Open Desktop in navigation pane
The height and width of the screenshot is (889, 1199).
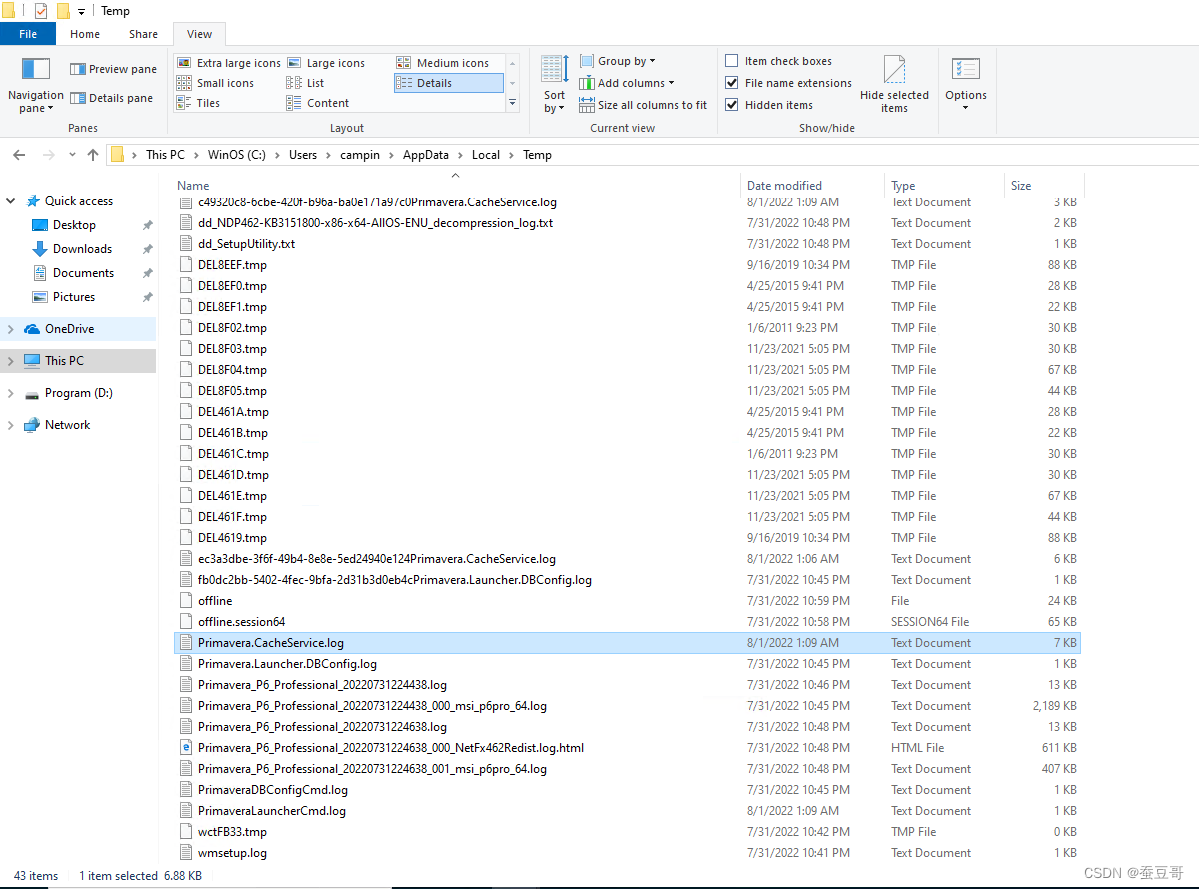[x=74, y=225]
